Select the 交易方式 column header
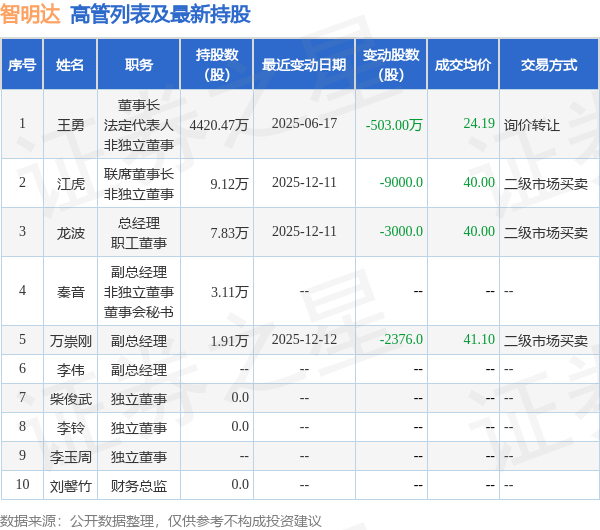The image size is (600, 530). 549,65
